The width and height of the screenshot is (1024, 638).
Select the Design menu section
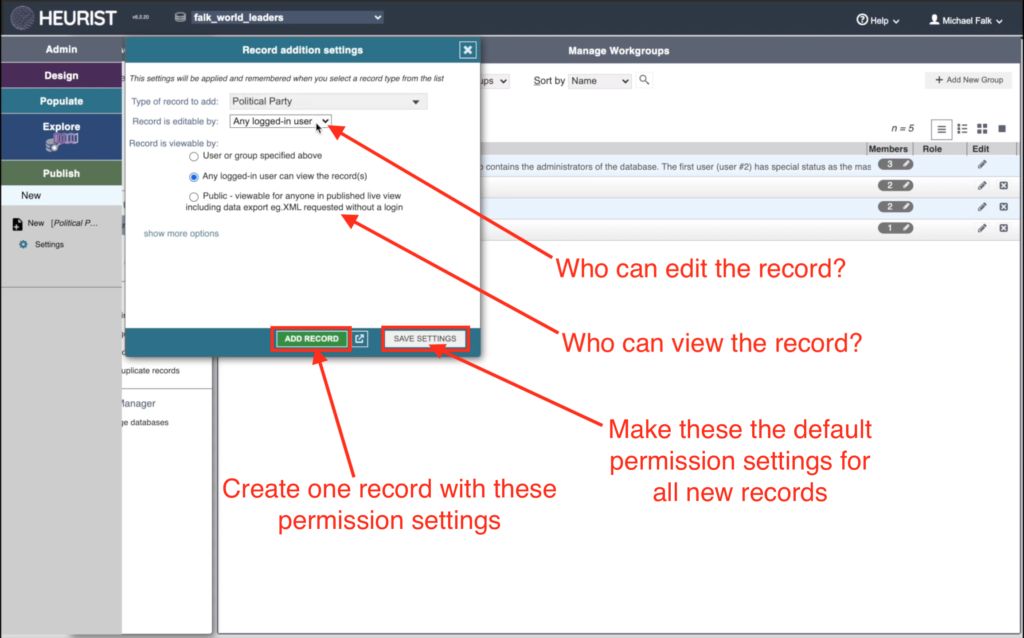click(61, 76)
